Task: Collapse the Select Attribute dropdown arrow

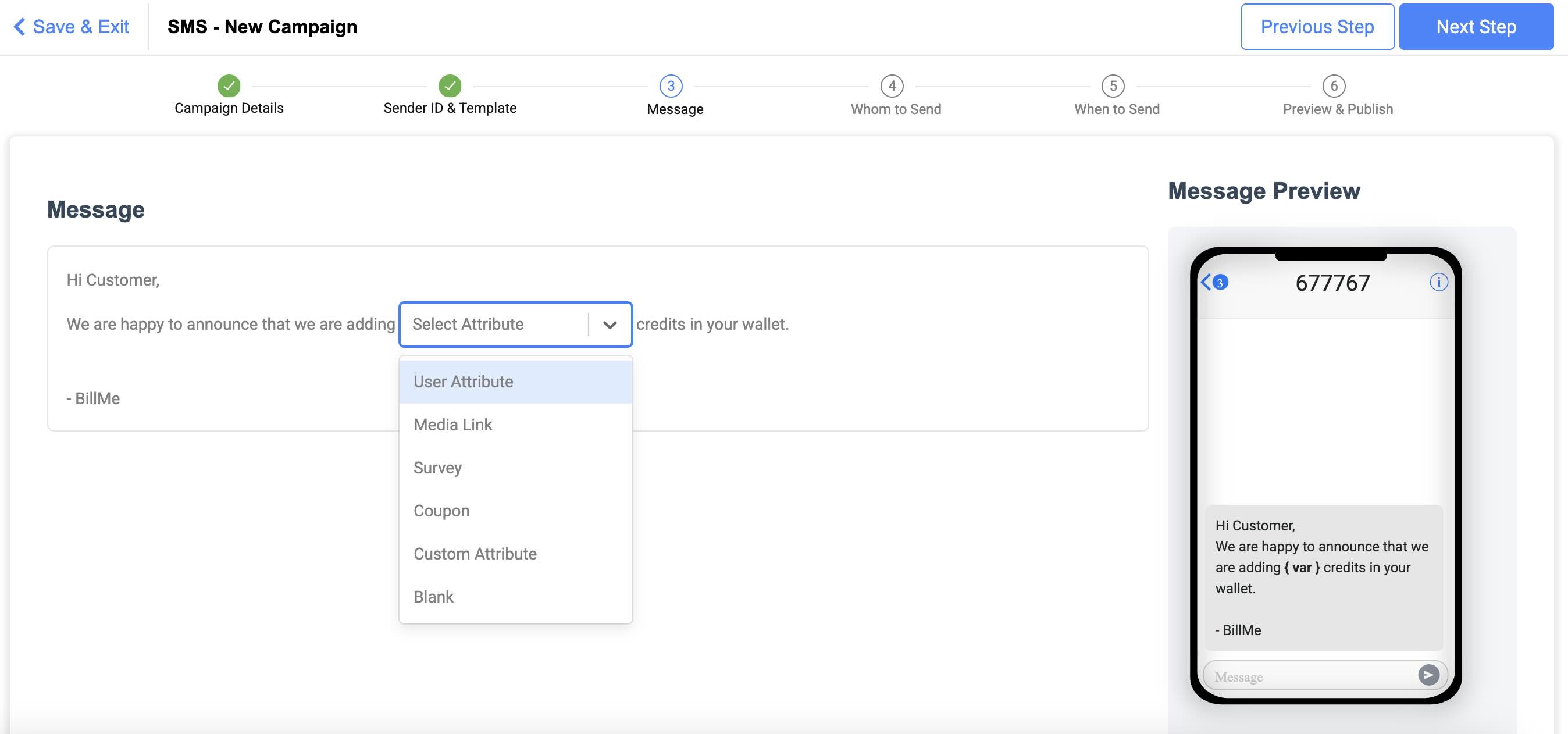Action: click(x=610, y=325)
